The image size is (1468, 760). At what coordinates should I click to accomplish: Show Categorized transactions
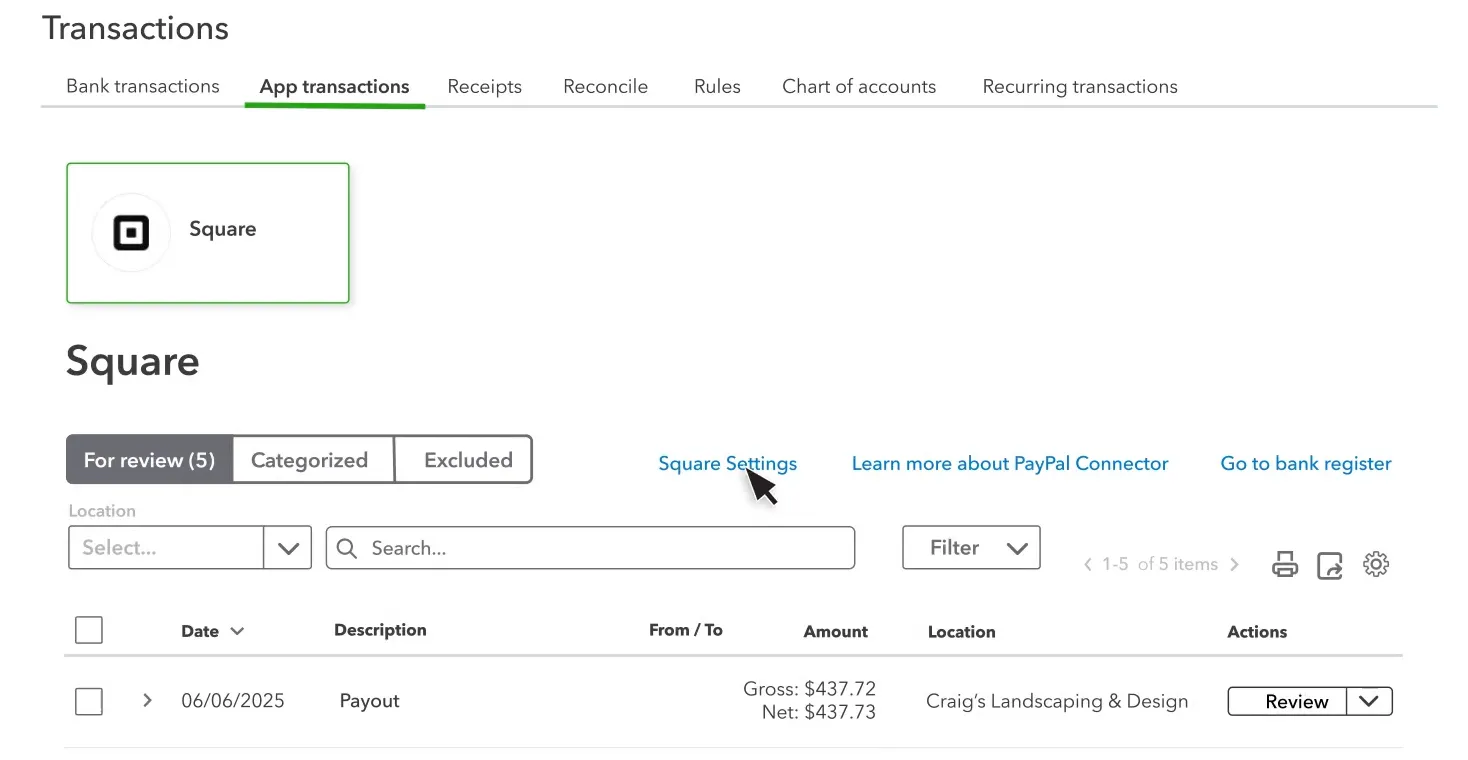point(313,460)
